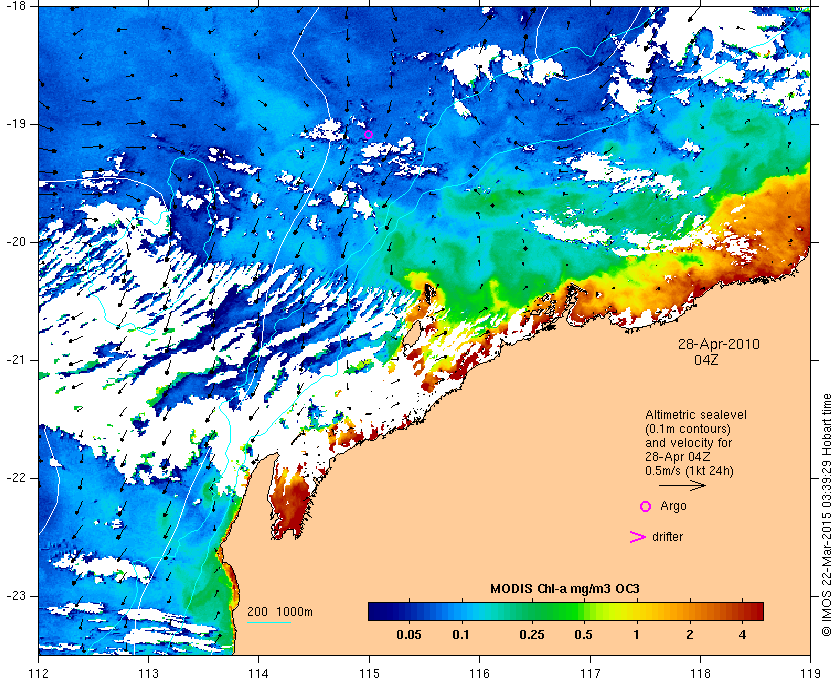Click the longitude label 119
This screenshot has height=680, width=840.
click(810, 673)
